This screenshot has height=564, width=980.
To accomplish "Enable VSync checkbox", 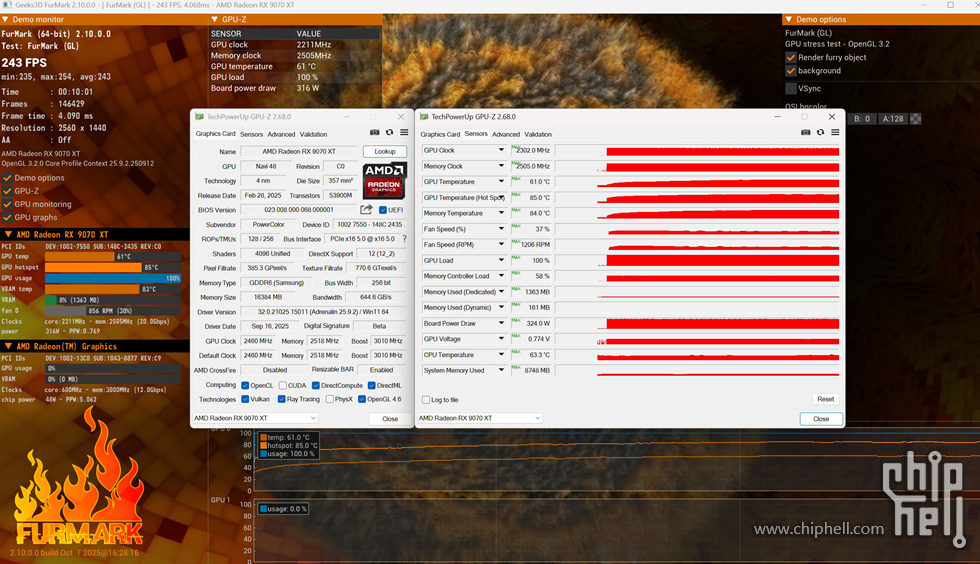I will tap(791, 88).
